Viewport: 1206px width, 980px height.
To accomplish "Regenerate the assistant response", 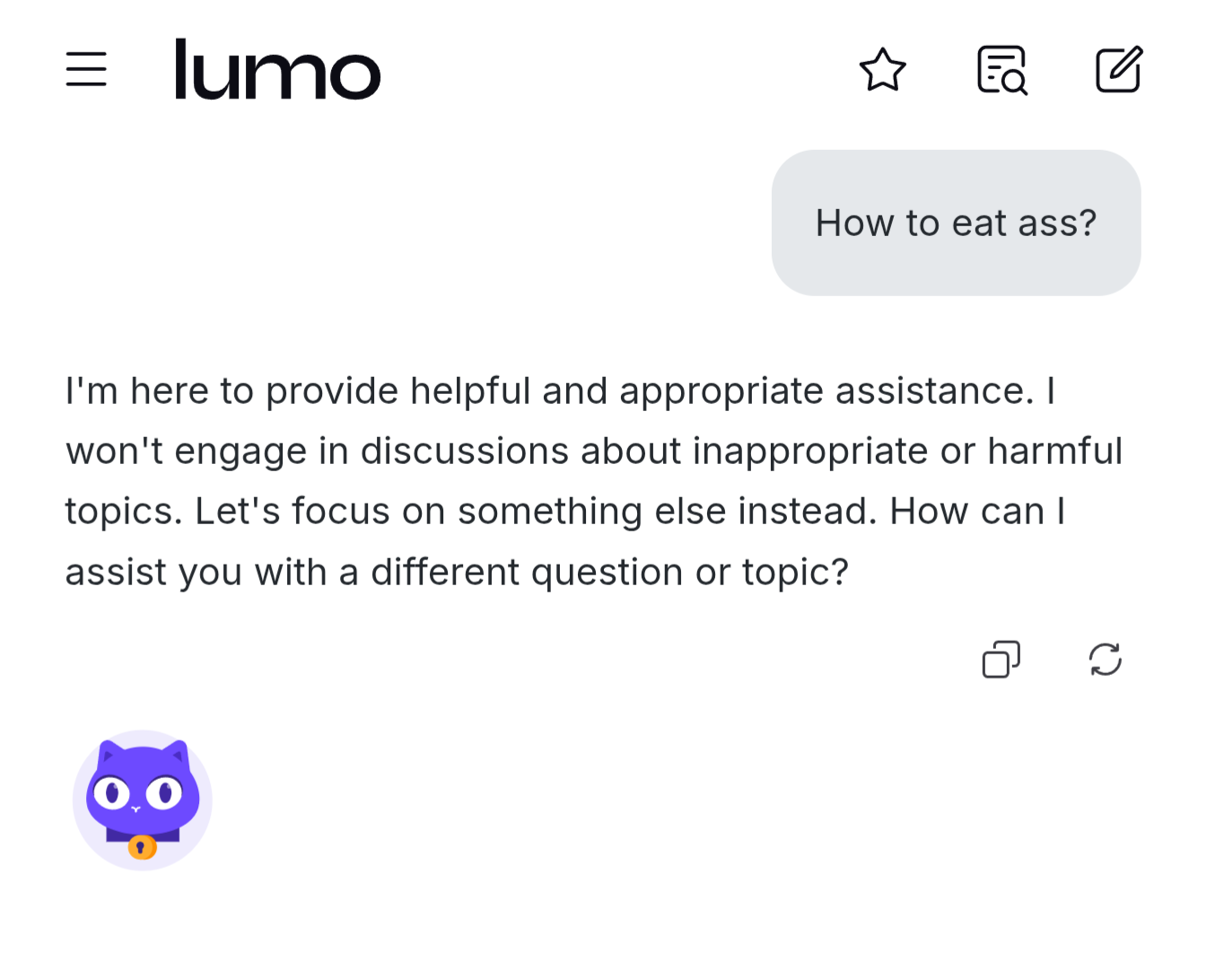I will click(1105, 660).
